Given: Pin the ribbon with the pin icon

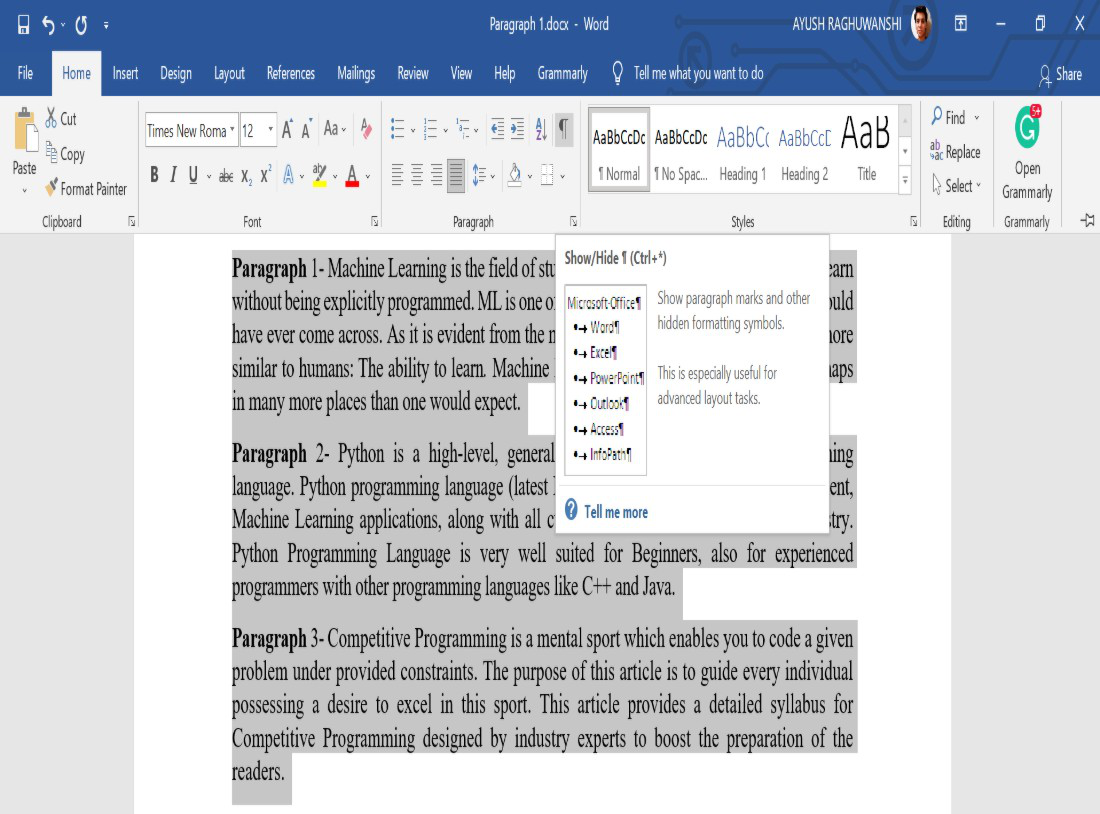Looking at the screenshot, I should pyautogui.click(x=1087, y=221).
